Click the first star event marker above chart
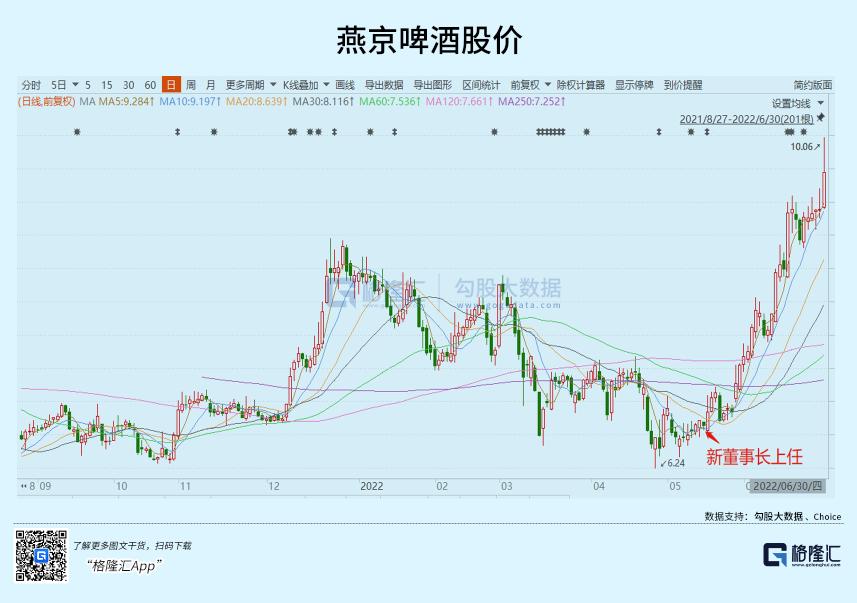Screen dimensions: 857x603 pyautogui.click(x=77, y=132)
